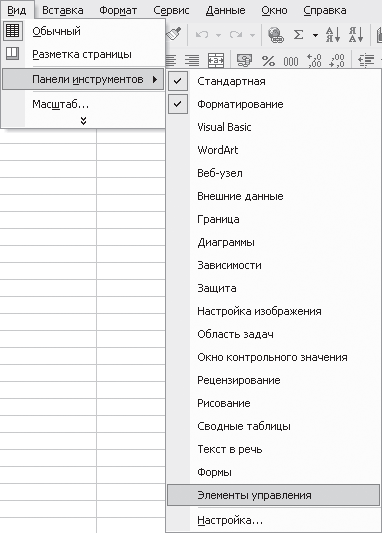This screenshot has width=382, height=533.
Task: Open the AutoSum dropdown arrow
Action: click(x=315, y=35)
